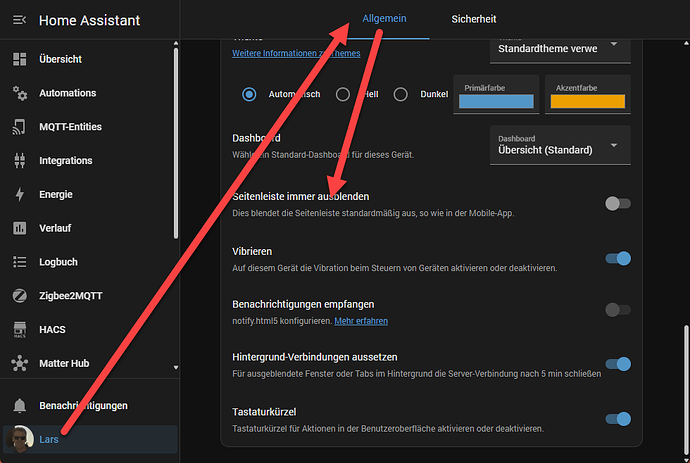
Task: Select the Dunkel theme radio button
Action: [x=401, y=95]
